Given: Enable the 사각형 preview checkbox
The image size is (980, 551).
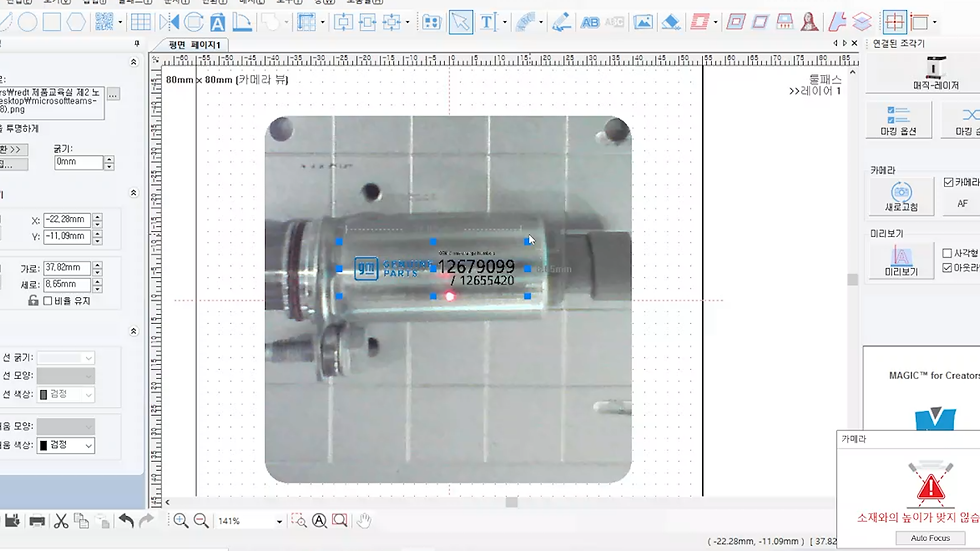Looking at the screenshot, I should click(x=947, y=253).
